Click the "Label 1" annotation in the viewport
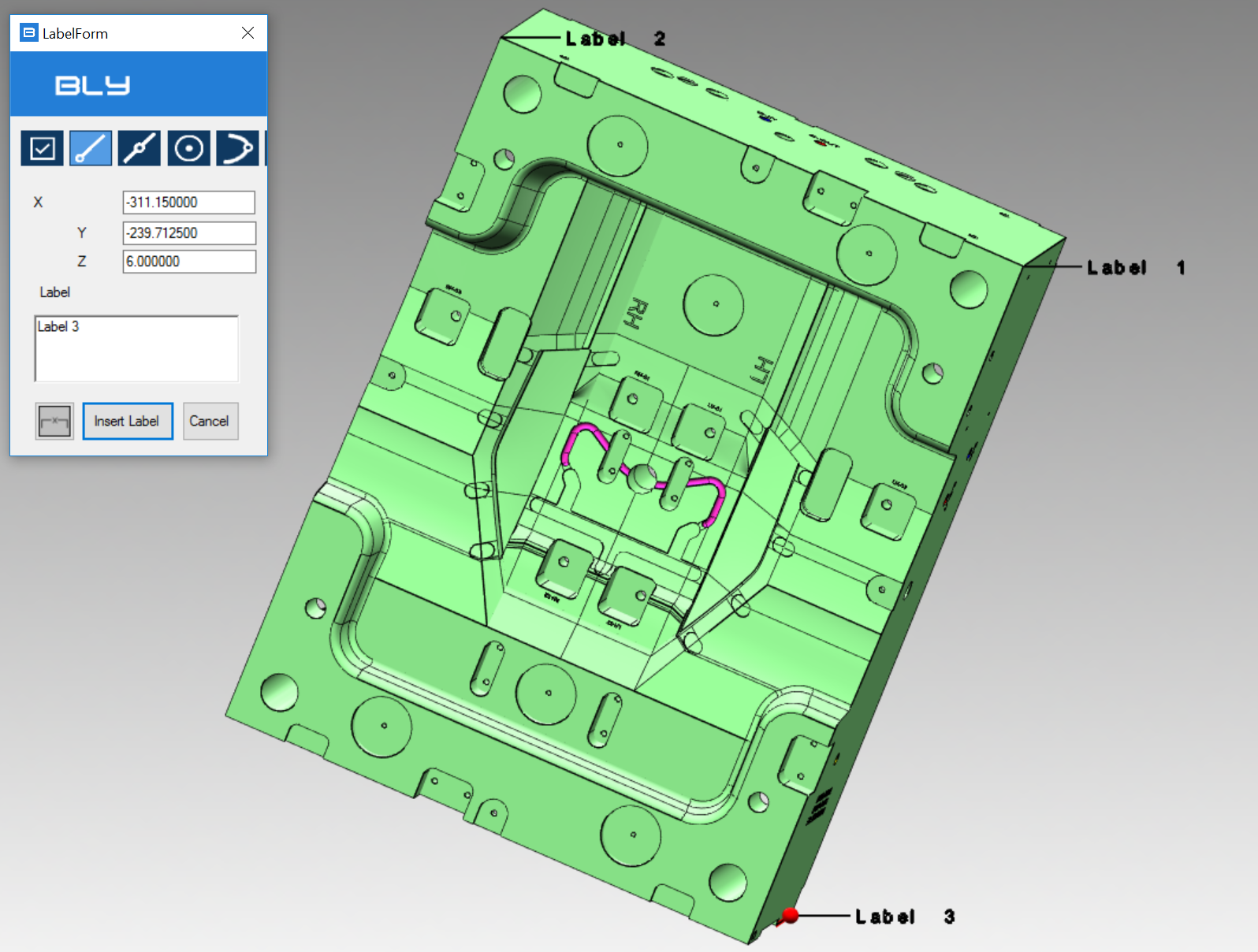Viewport: 1258px width, 952px height. click(x=1136, y=268)
